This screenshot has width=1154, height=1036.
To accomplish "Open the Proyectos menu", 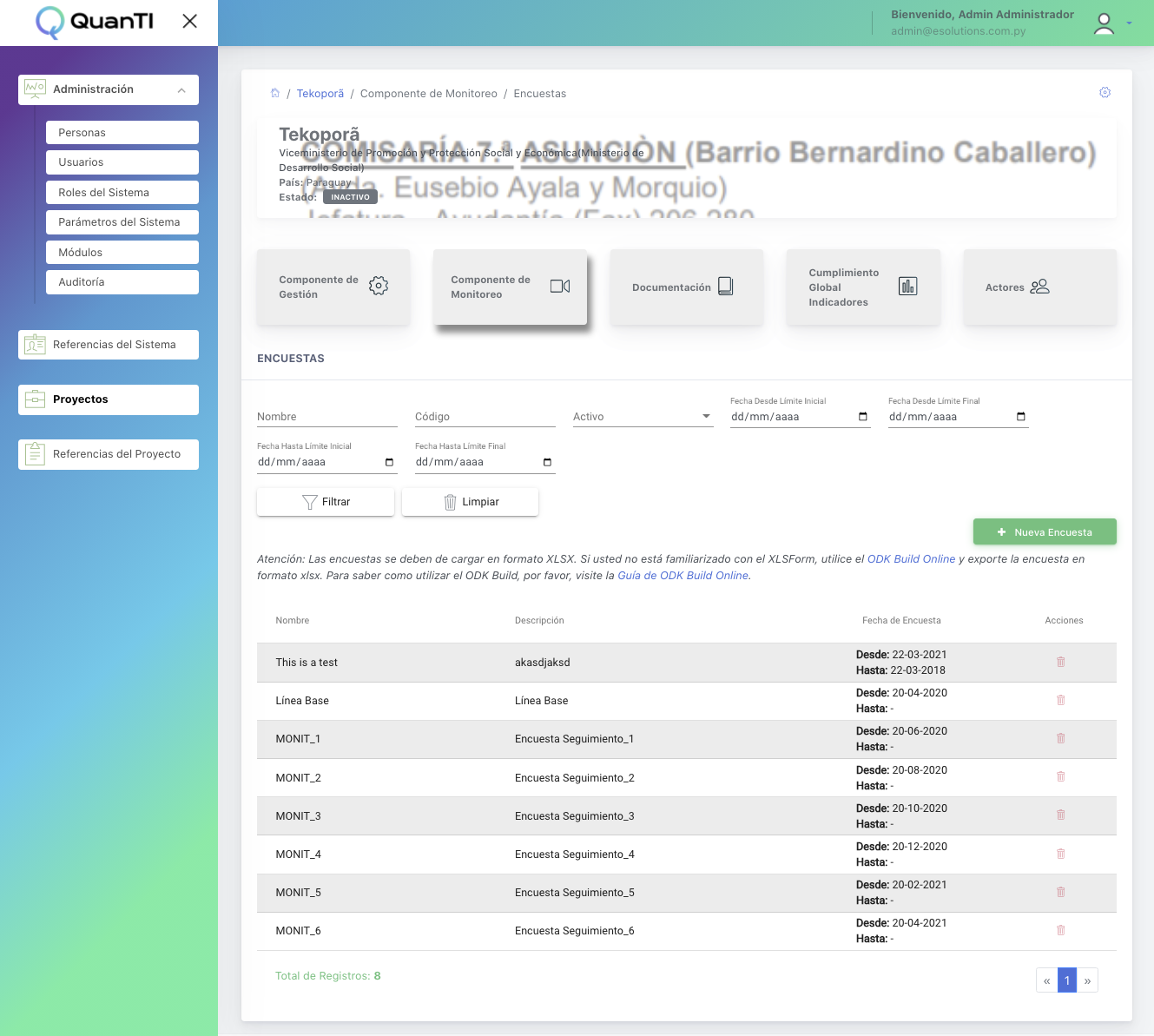I will [109, 399].
